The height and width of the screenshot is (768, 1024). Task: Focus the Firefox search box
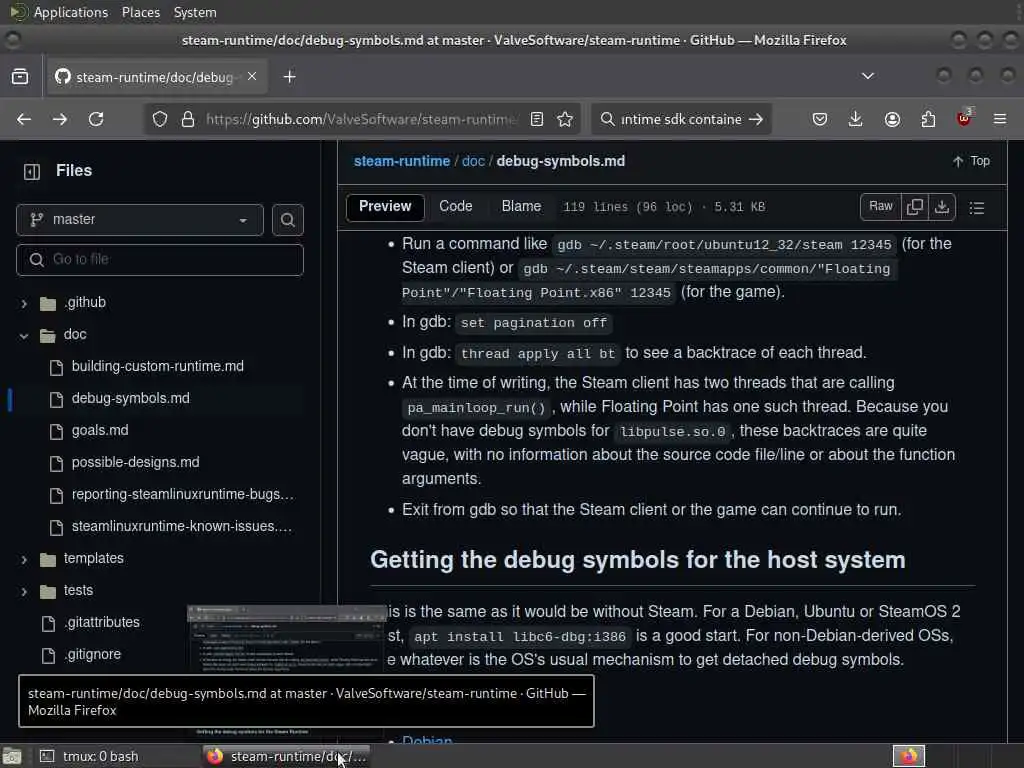[681, 119]
